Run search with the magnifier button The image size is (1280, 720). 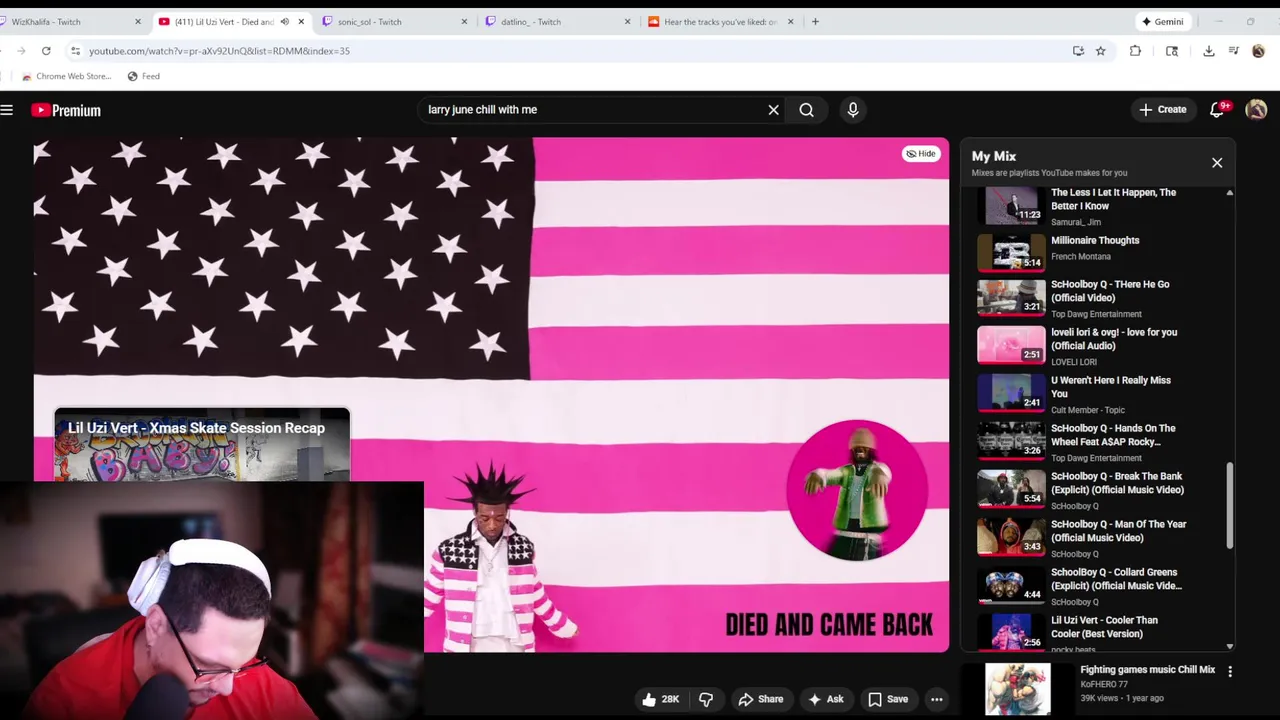click(806, 110)
